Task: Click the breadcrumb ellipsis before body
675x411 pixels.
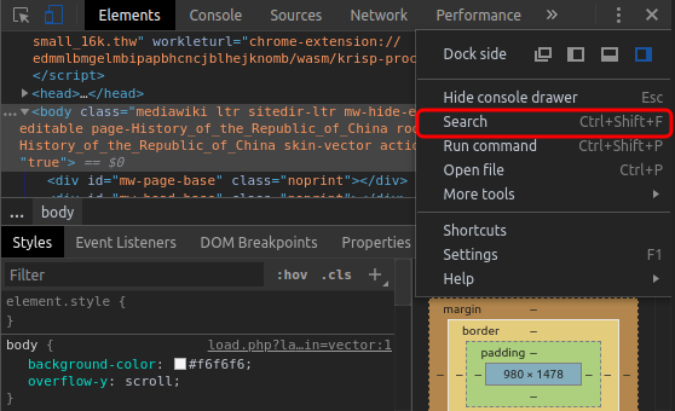Action: 17,213
